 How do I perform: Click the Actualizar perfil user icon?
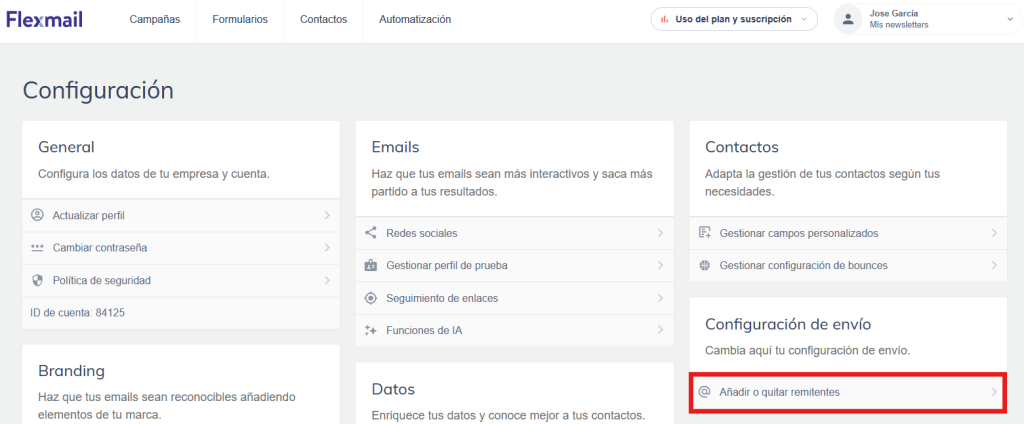[37, 215]
